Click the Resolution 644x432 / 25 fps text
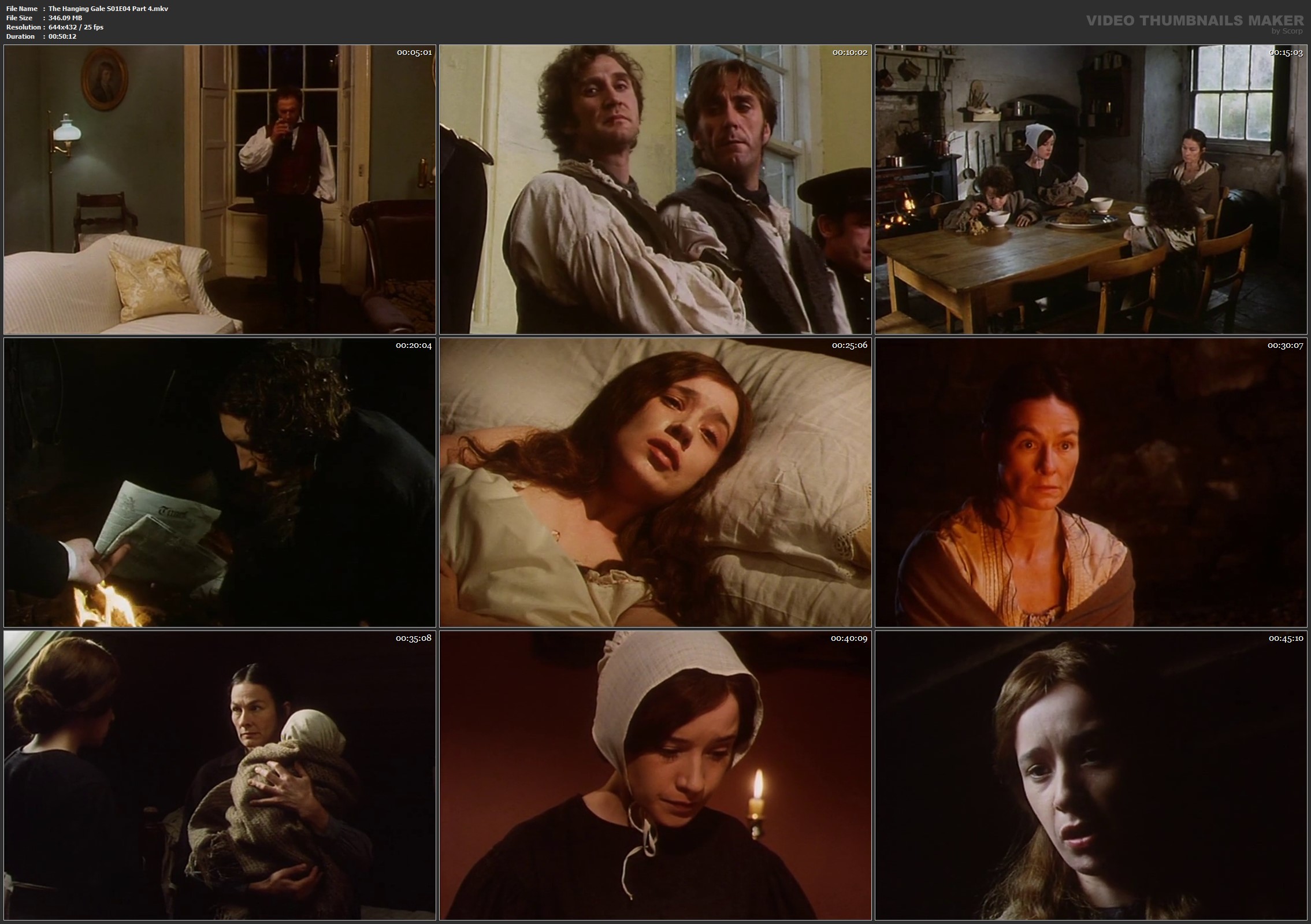Screen dimensions: 1311x924 76,27
